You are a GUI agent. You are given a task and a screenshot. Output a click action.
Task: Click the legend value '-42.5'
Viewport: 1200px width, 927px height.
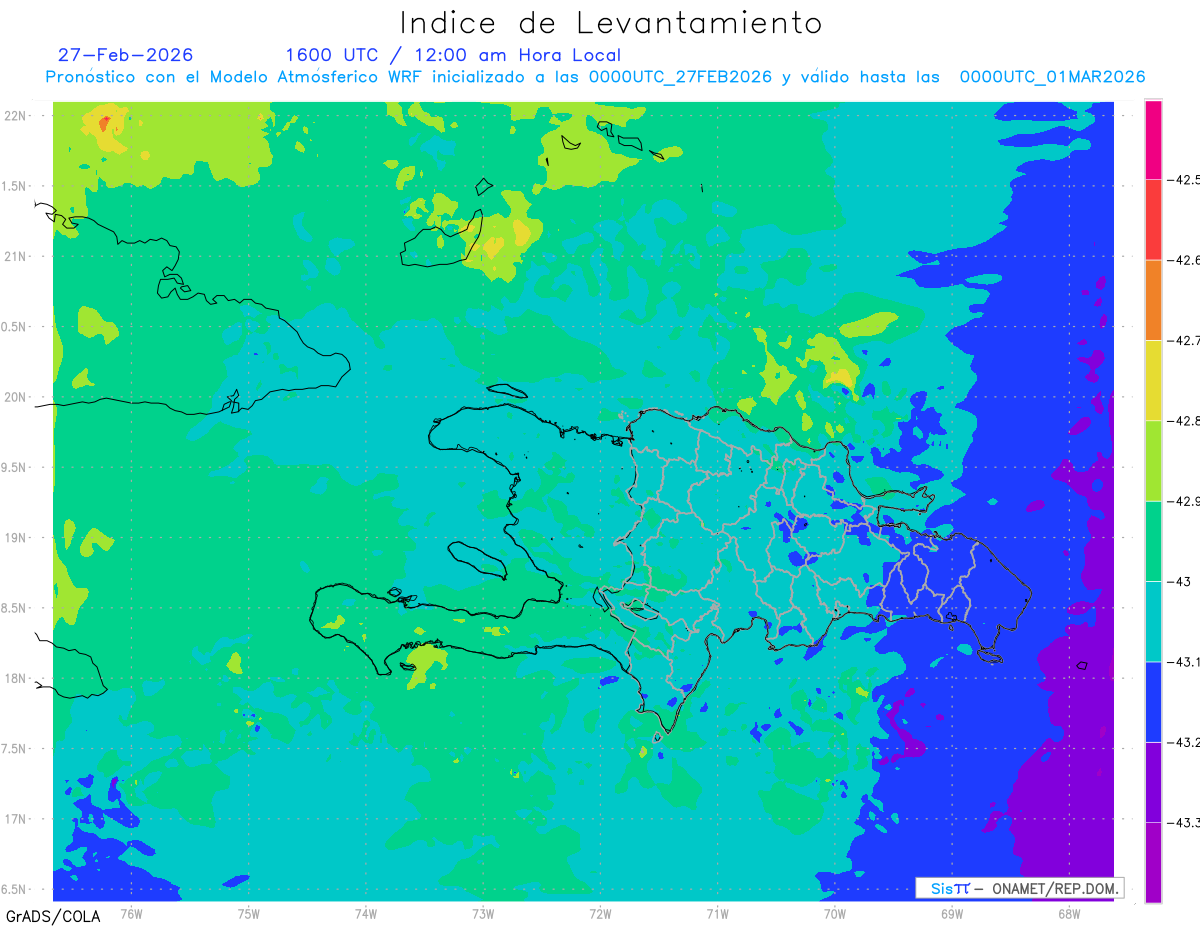1183,180
